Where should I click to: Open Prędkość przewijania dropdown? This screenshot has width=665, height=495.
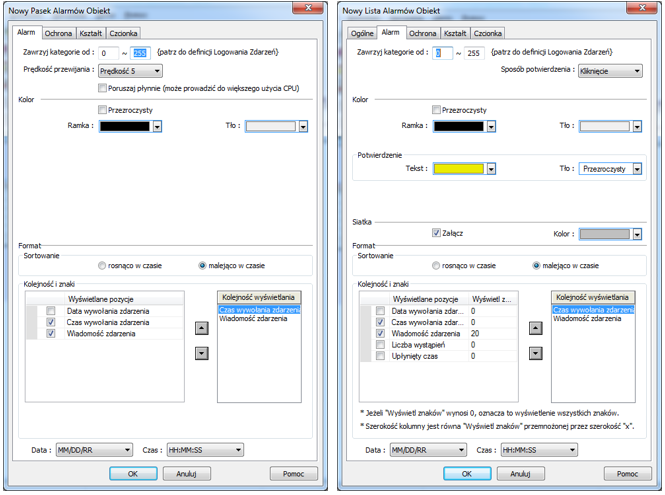tap(130, 71)
